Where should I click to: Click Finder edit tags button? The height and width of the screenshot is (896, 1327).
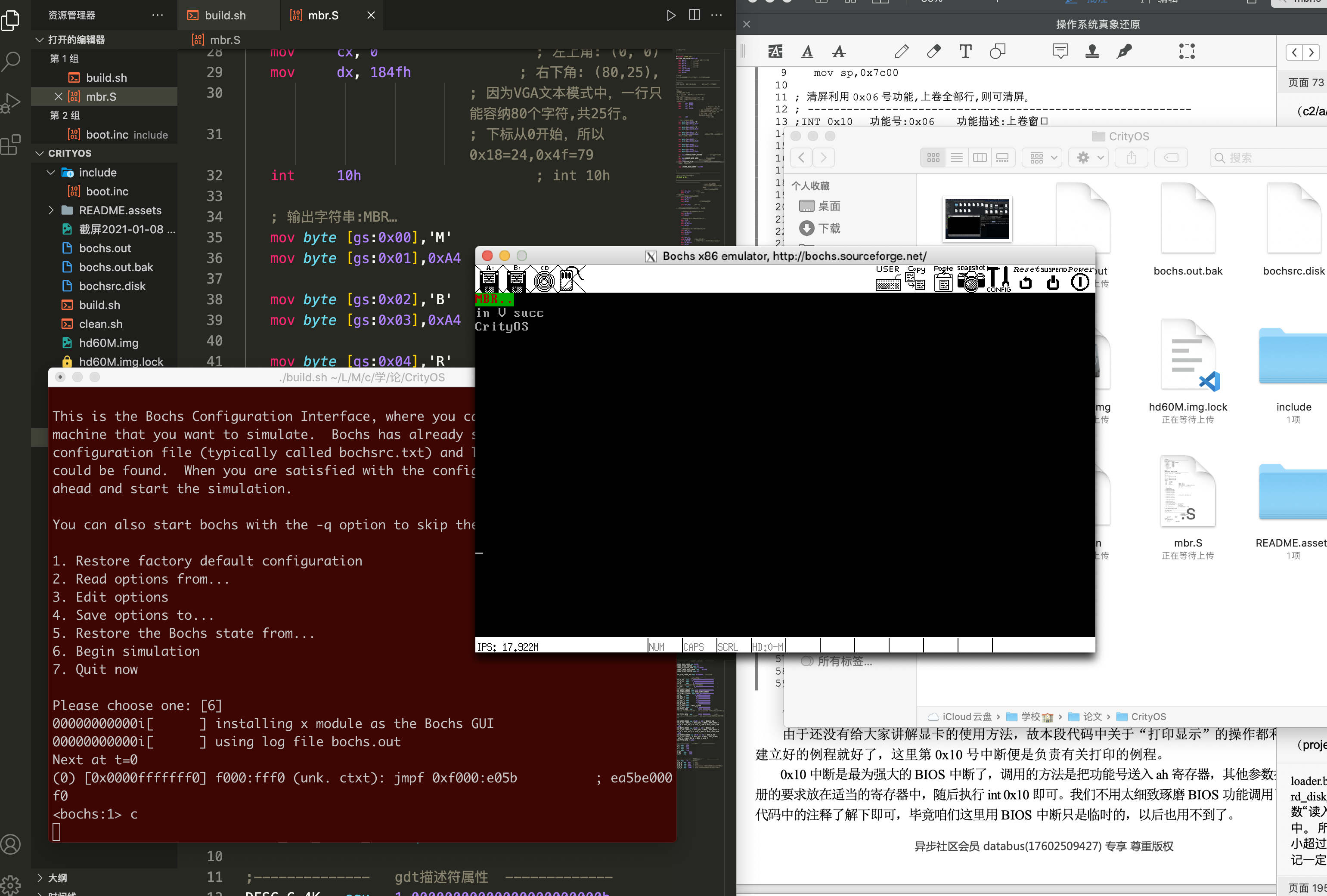[1171, 158]
